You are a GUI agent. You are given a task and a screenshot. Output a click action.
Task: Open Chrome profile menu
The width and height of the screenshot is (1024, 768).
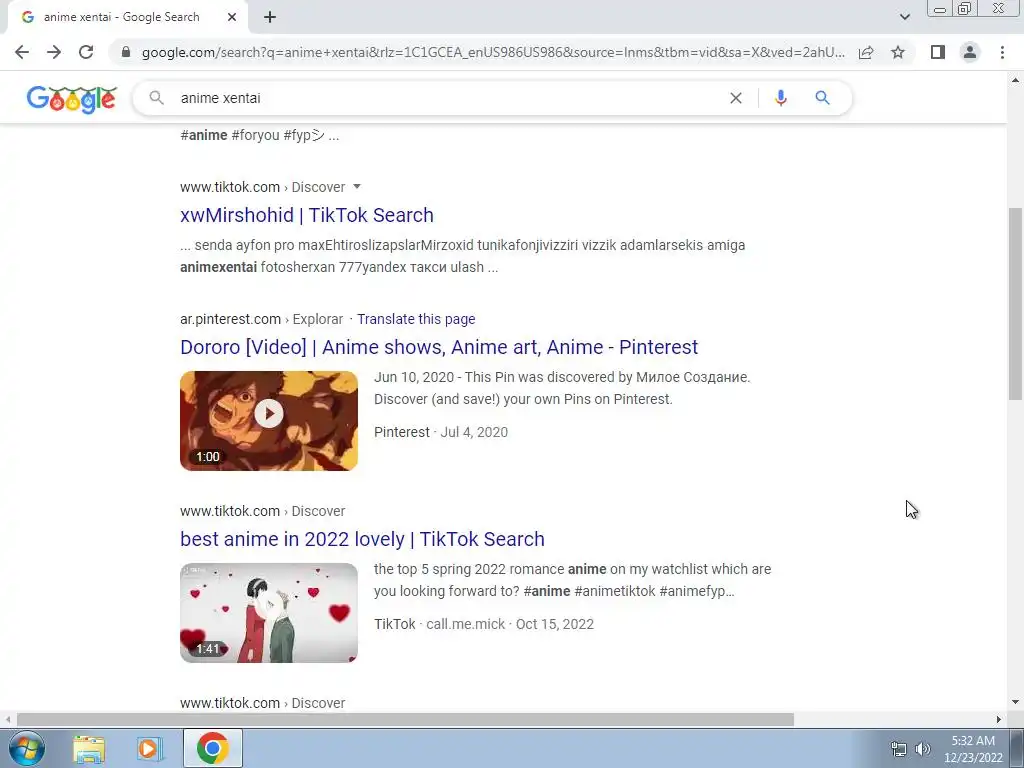point(970,52)
